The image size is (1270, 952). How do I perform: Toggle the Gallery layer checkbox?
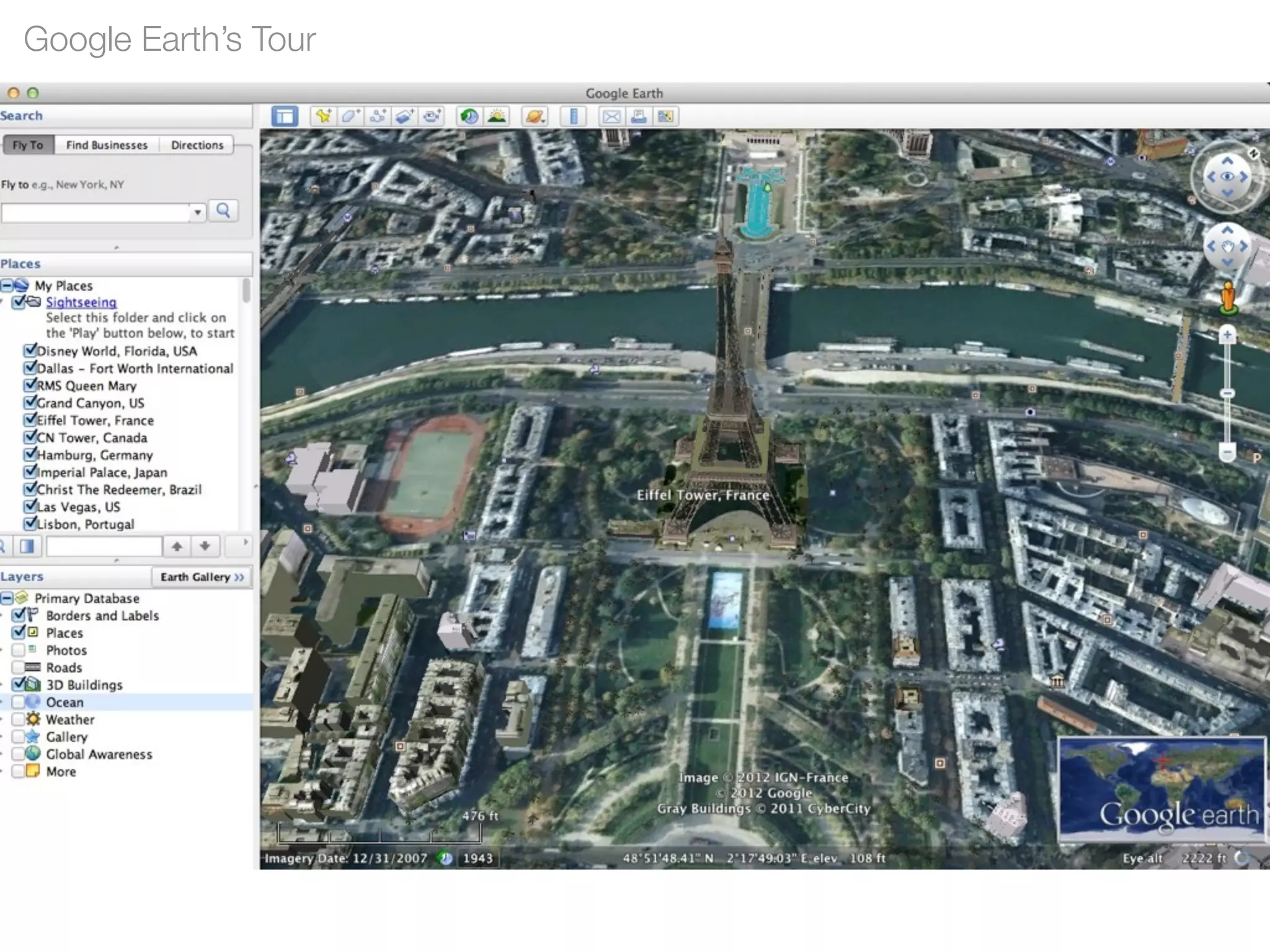coord(19,737)
